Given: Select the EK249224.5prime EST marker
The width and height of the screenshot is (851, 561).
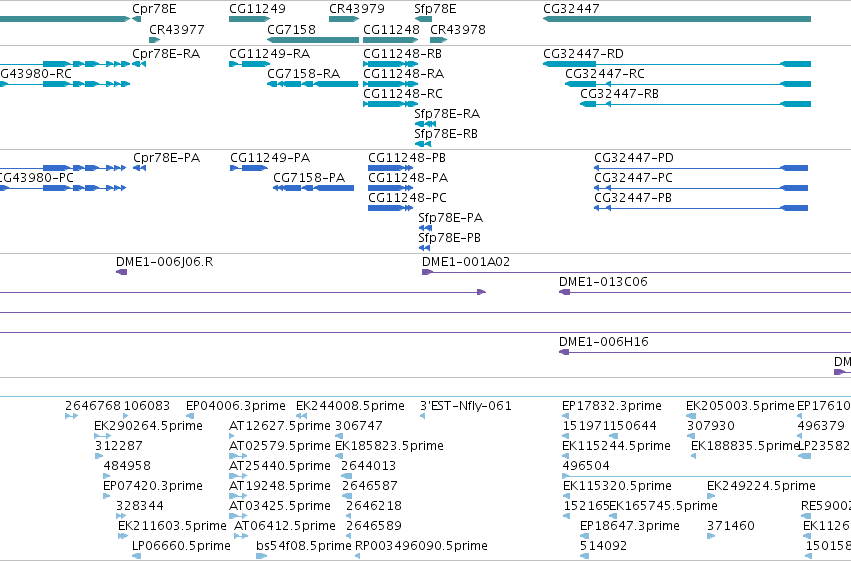Looking at the screenshot, I should point(711,496).
